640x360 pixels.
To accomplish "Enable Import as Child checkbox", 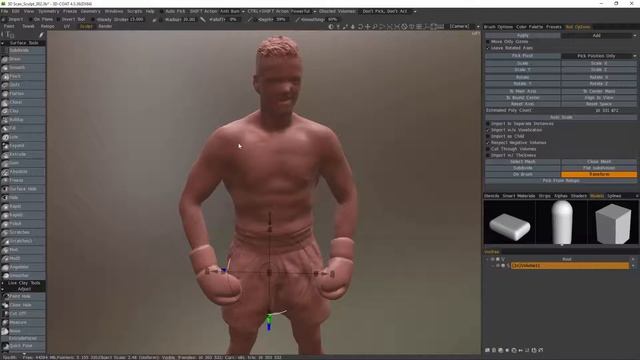I will (488, 136).
